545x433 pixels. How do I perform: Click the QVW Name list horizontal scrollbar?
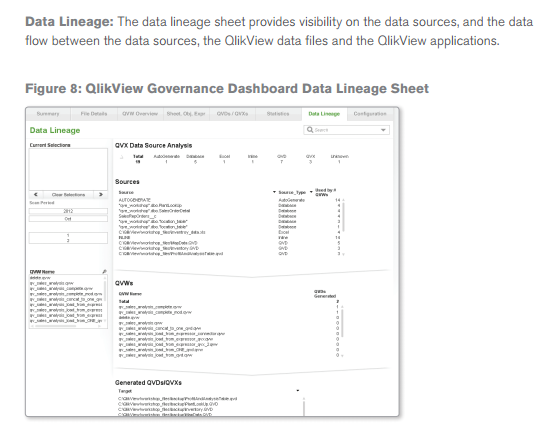click(x=68, y=326)
